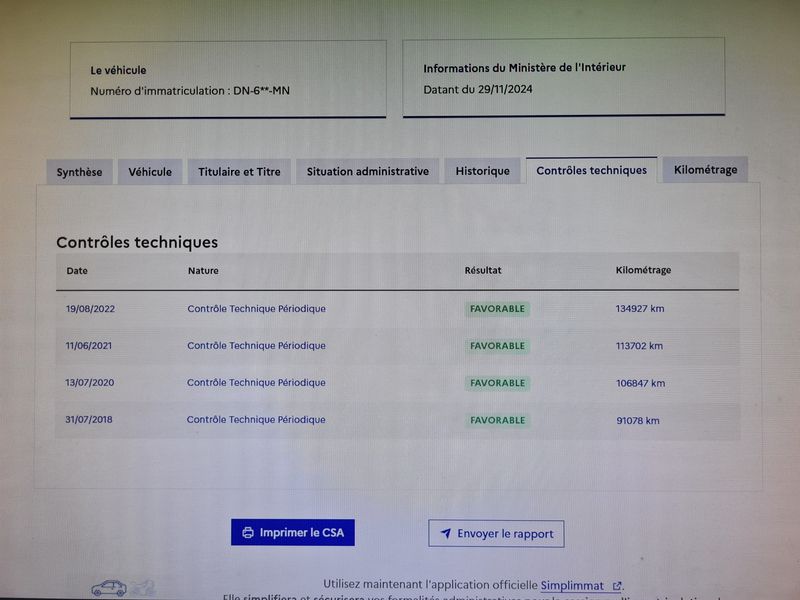800x600 pixels.
Task: Click the Contrôles techniques section heading
Action: point(137,242)
